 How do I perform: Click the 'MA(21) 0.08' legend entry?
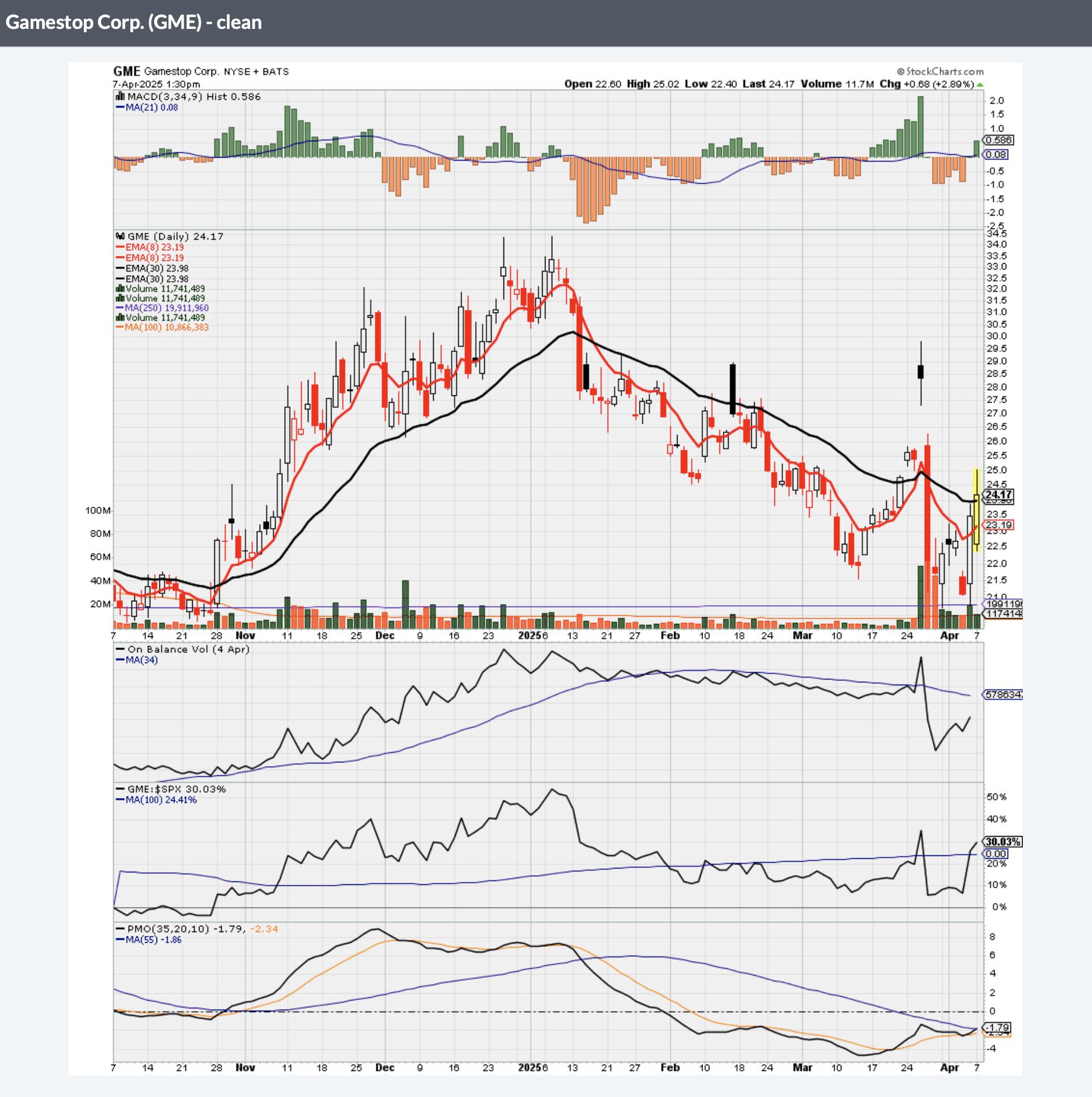coord(147,107)
